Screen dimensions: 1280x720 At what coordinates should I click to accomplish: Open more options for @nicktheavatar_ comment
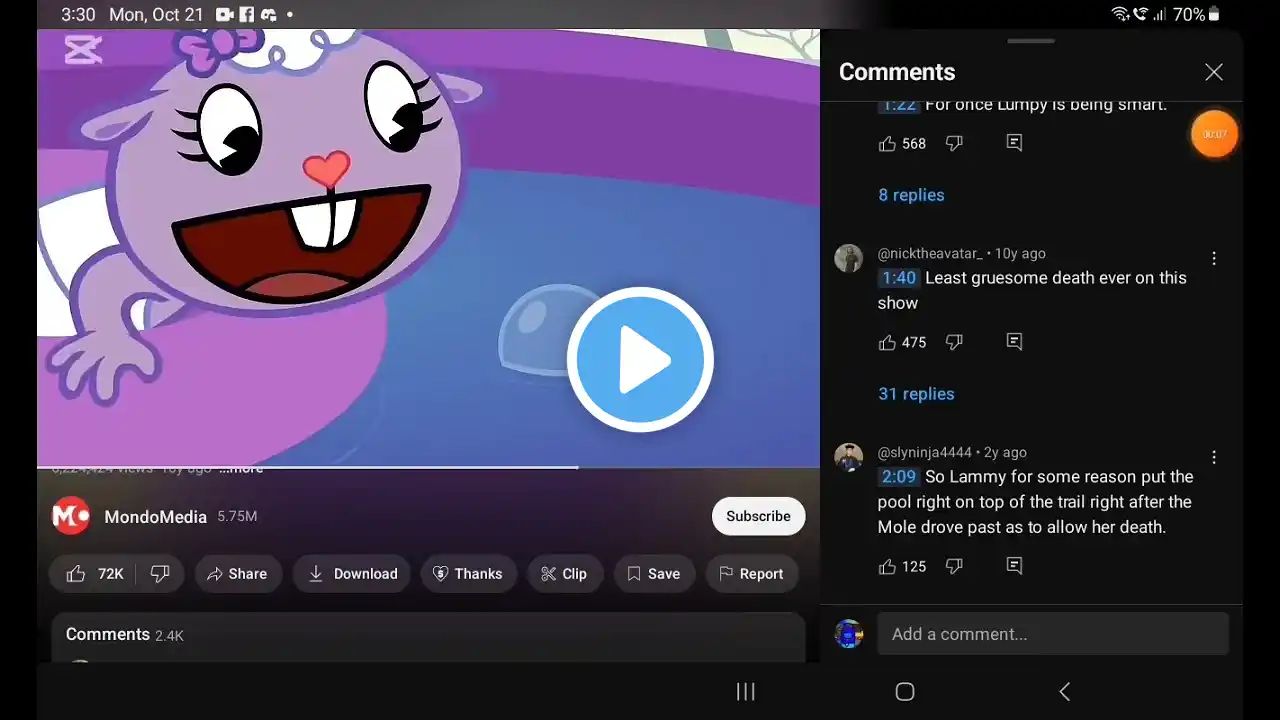[x=1214, y=258]
